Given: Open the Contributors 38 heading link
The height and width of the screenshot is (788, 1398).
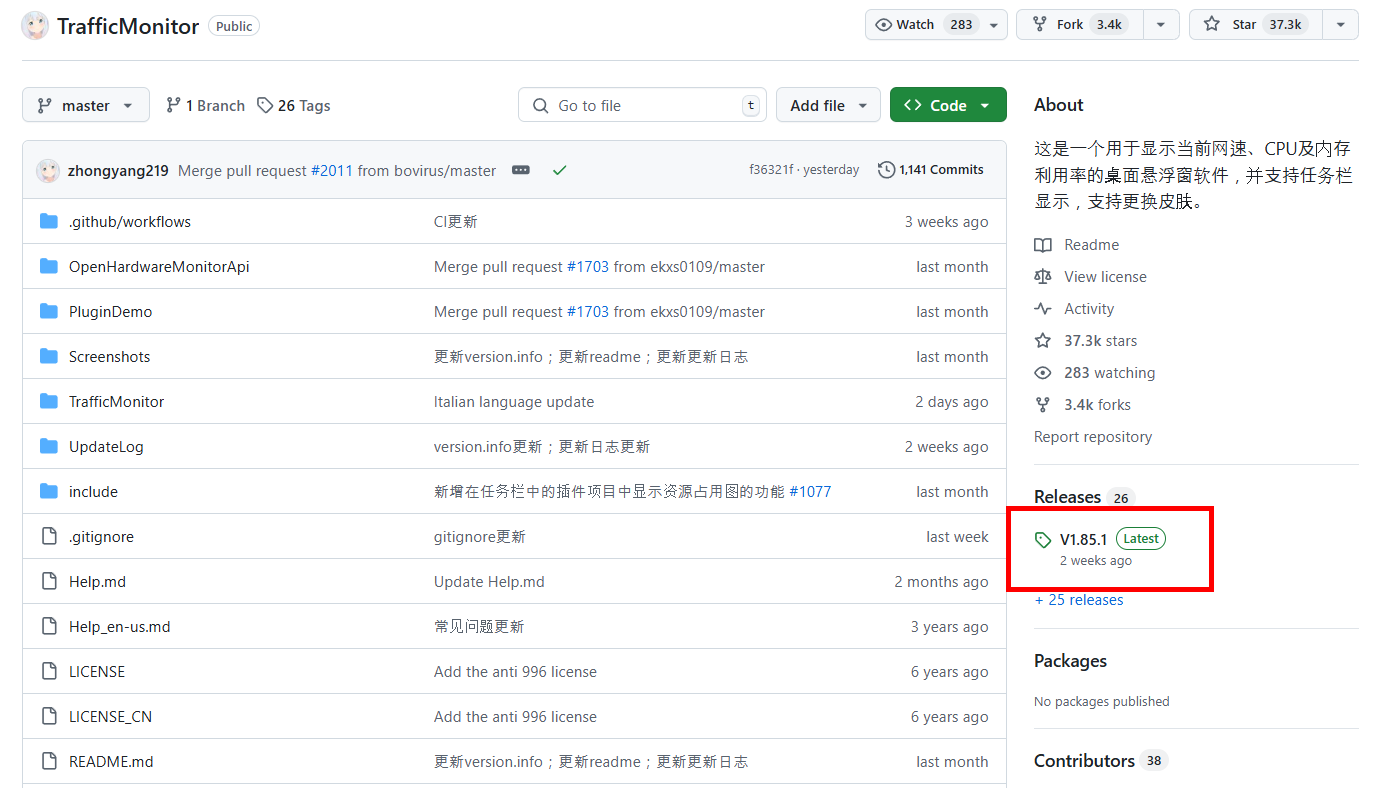Looking at the screenshot, I should tap(1101, 761).
